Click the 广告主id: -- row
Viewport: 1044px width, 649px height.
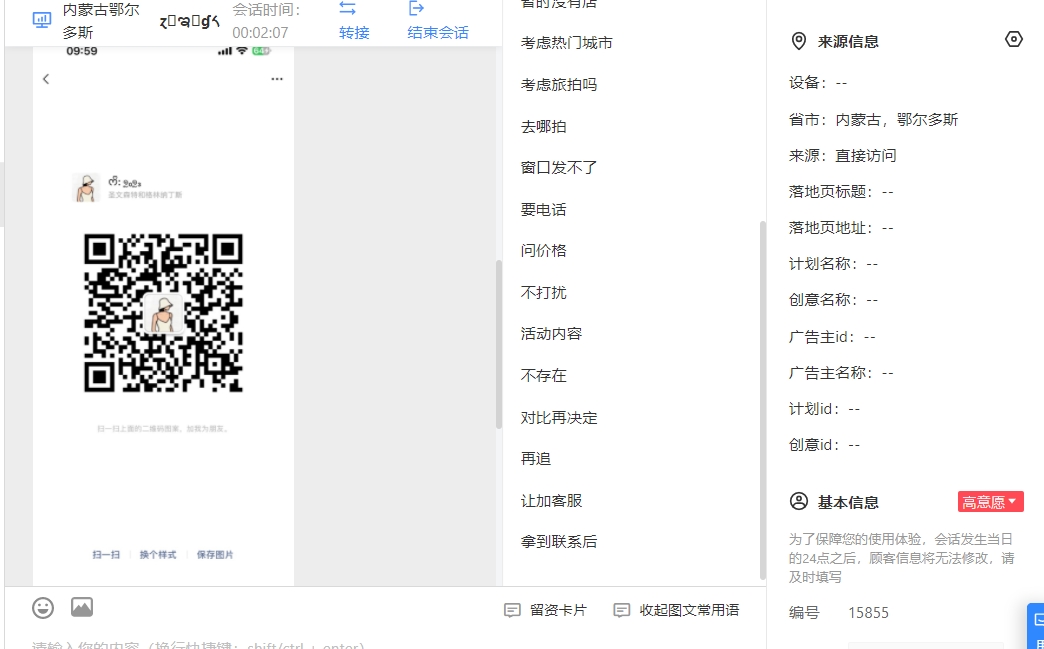(x=832, y=337)
